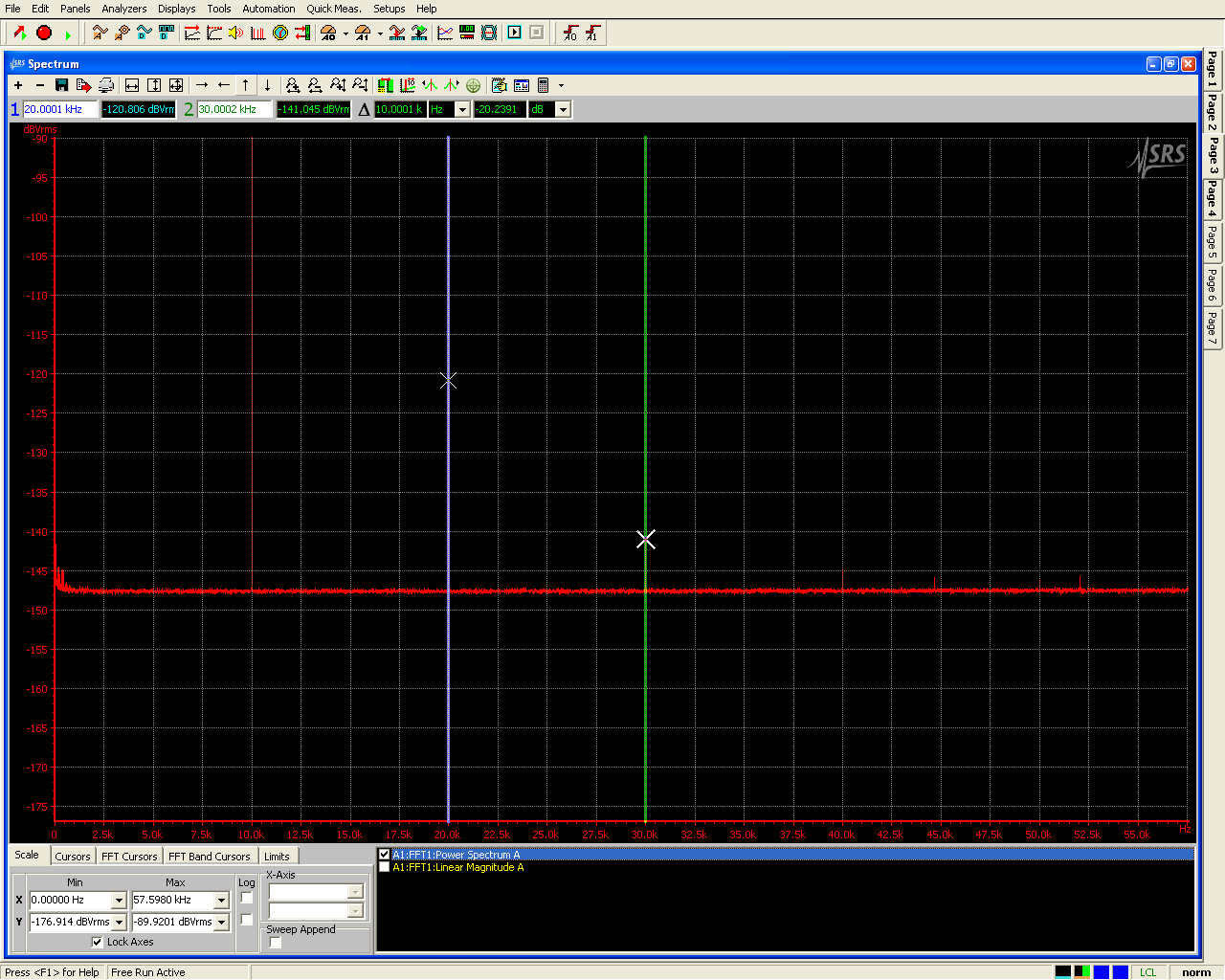Screen dimensions: 1225x980
Task: Switch to the FFT Cursors tab
Action: coord(128,857)
